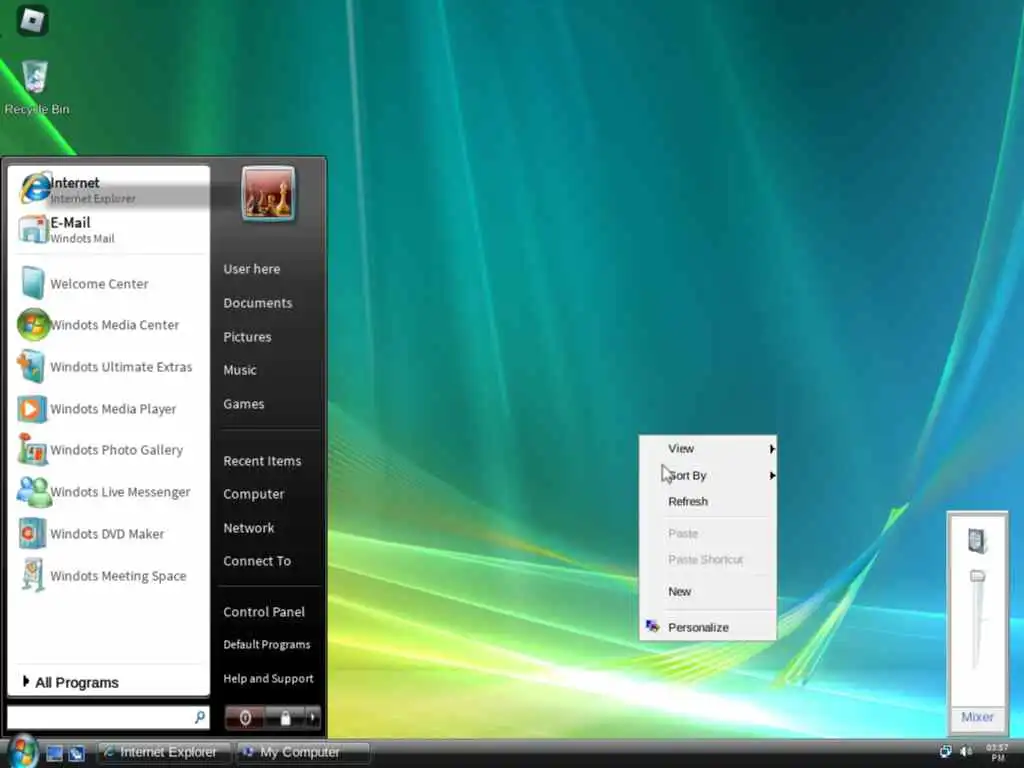This screenshot has width=1024, height=768.
Task: Click the Personalize icon in context menu
Action: [x=652, y=626]
